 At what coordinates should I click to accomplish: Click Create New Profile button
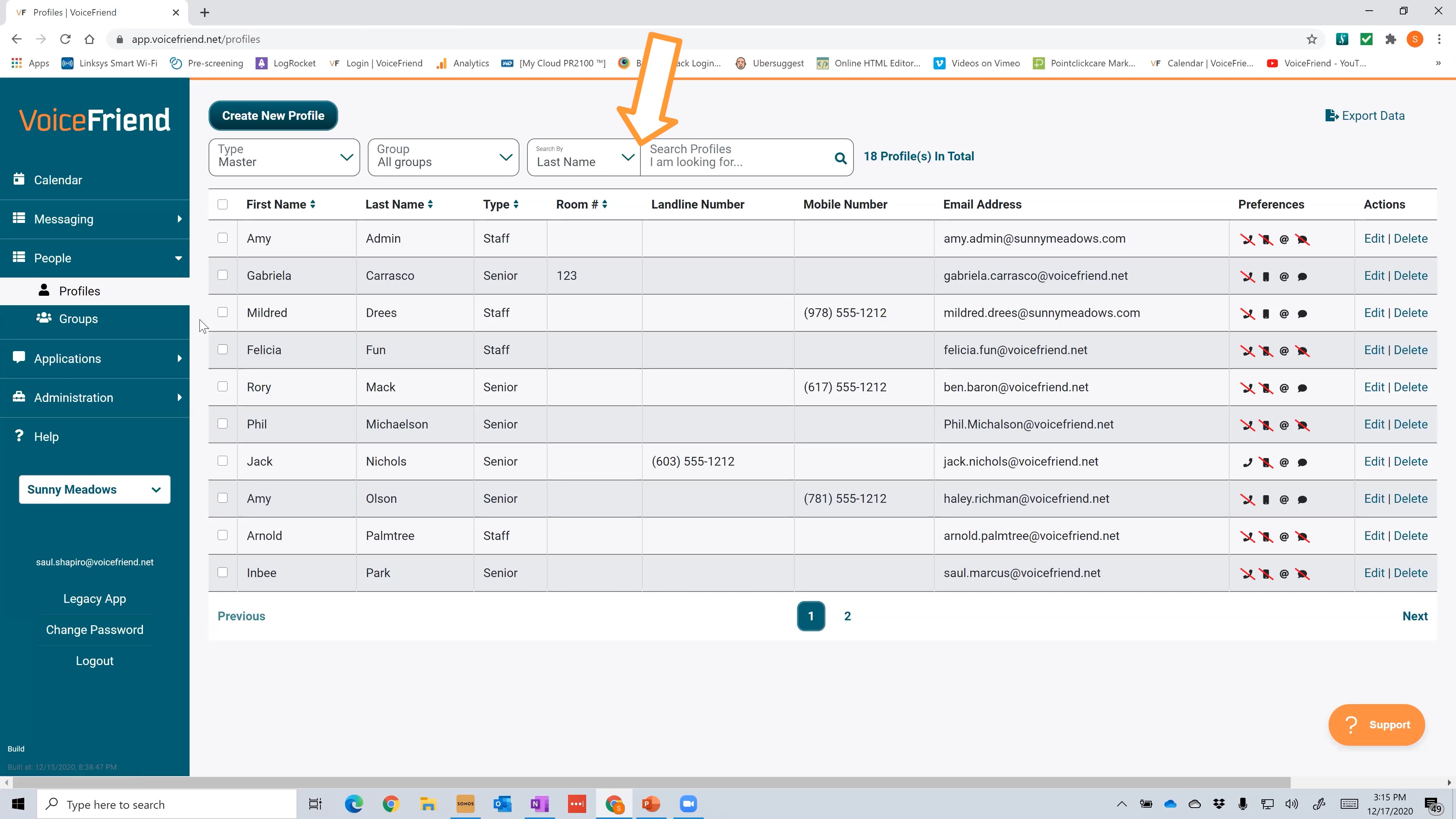[273, 116]
